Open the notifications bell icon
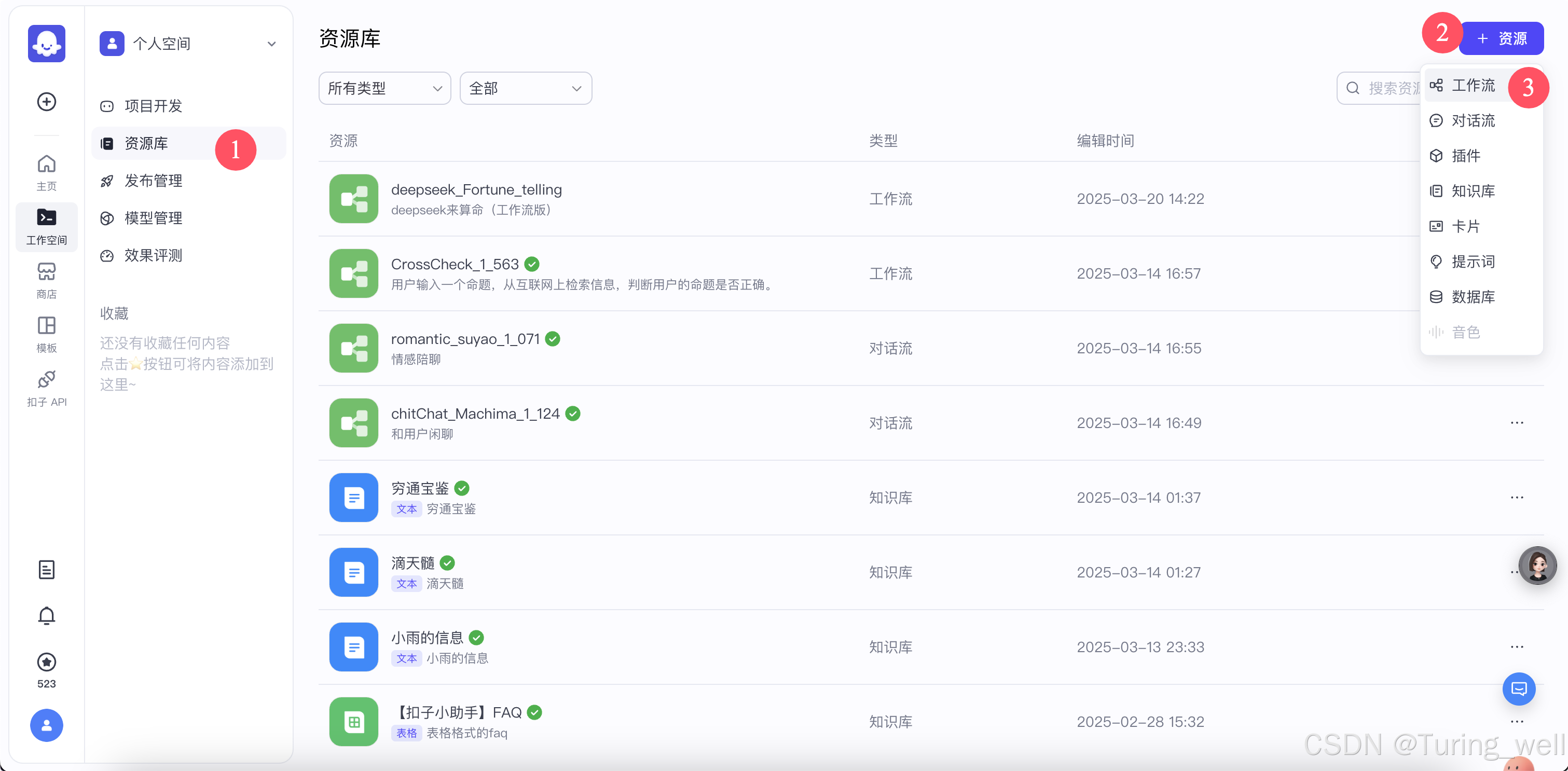The image size is (1568, 771). (x=46, y=616)
